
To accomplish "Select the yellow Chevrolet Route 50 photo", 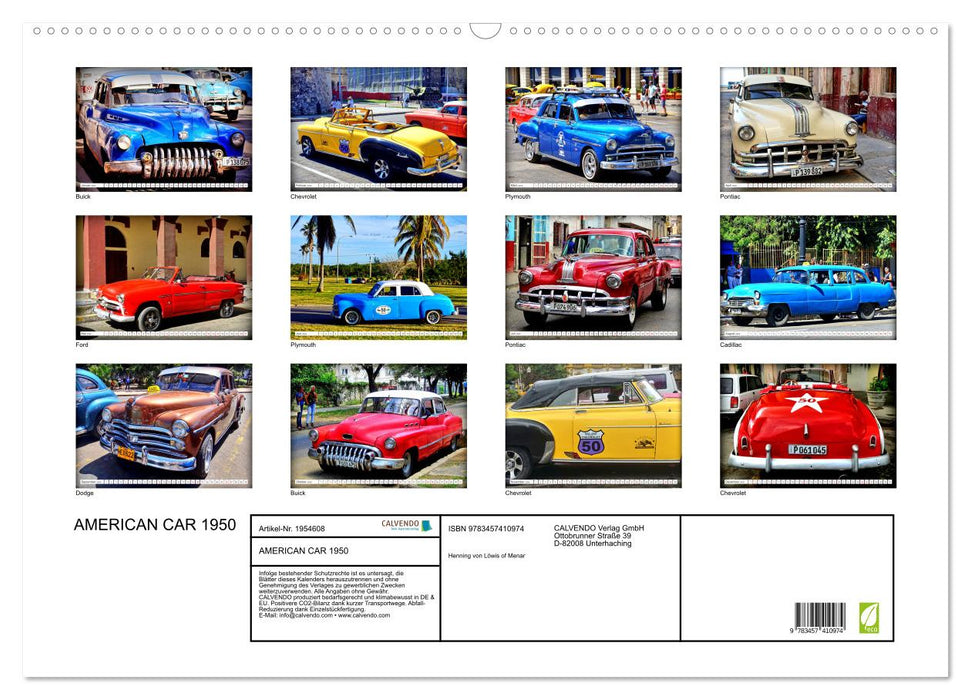I will 591,425.
